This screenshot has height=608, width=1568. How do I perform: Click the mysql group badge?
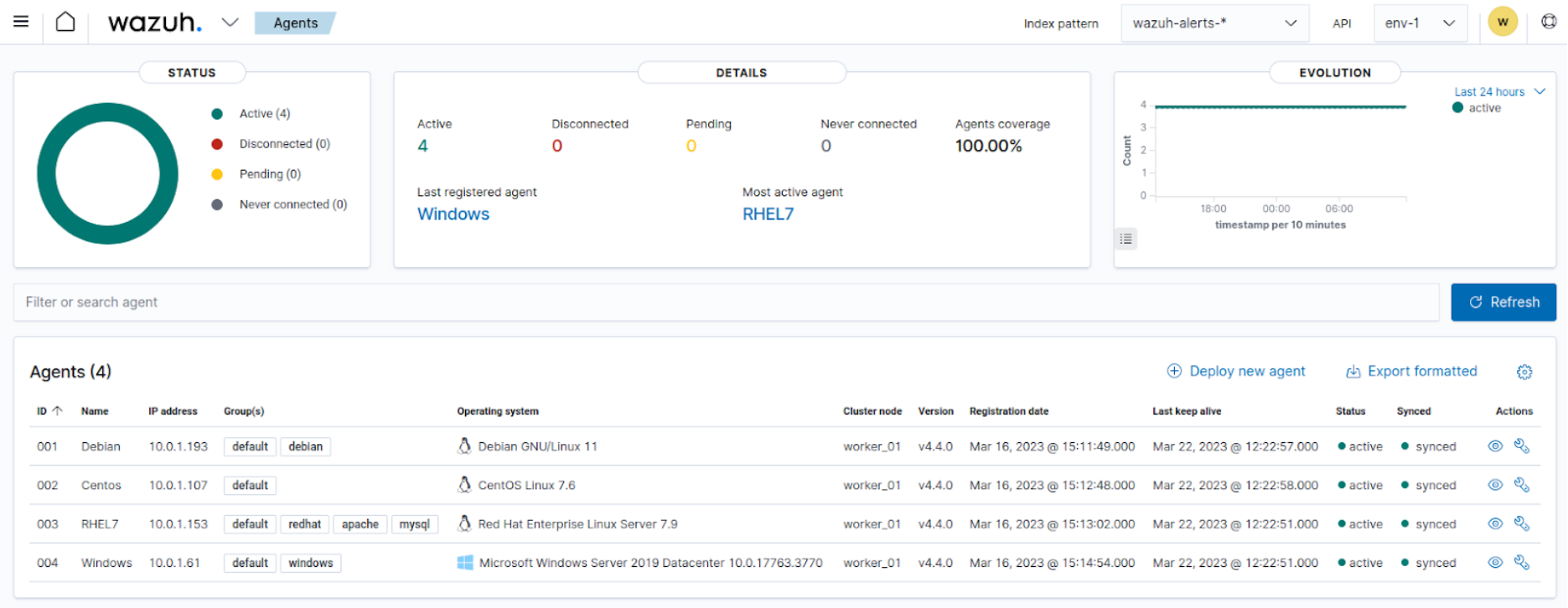pyautogui.click(x=414, y=524)
